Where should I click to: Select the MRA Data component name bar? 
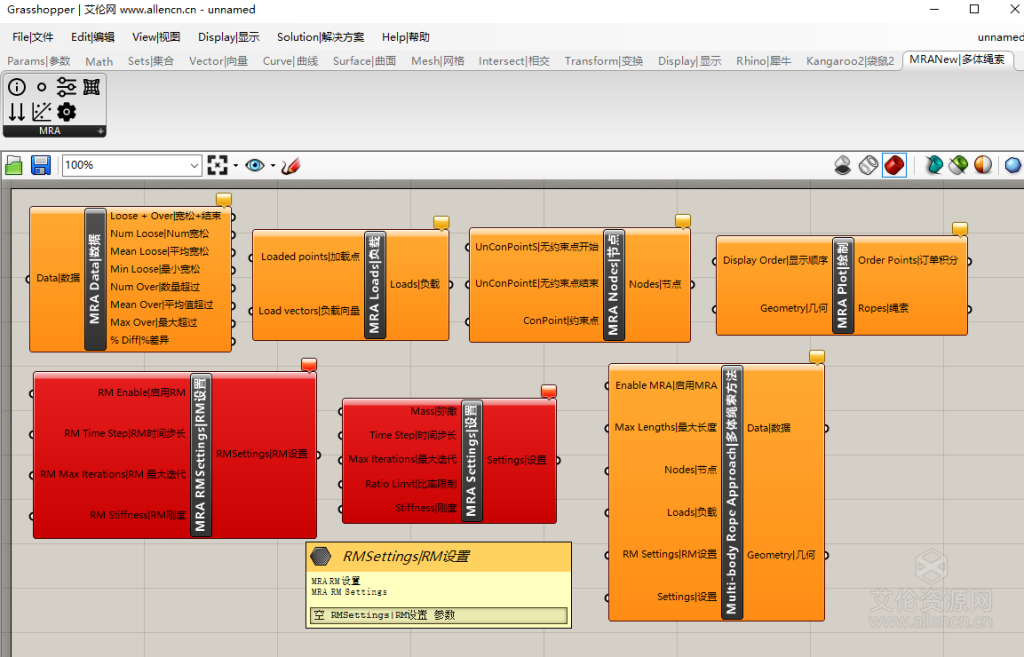95,280
